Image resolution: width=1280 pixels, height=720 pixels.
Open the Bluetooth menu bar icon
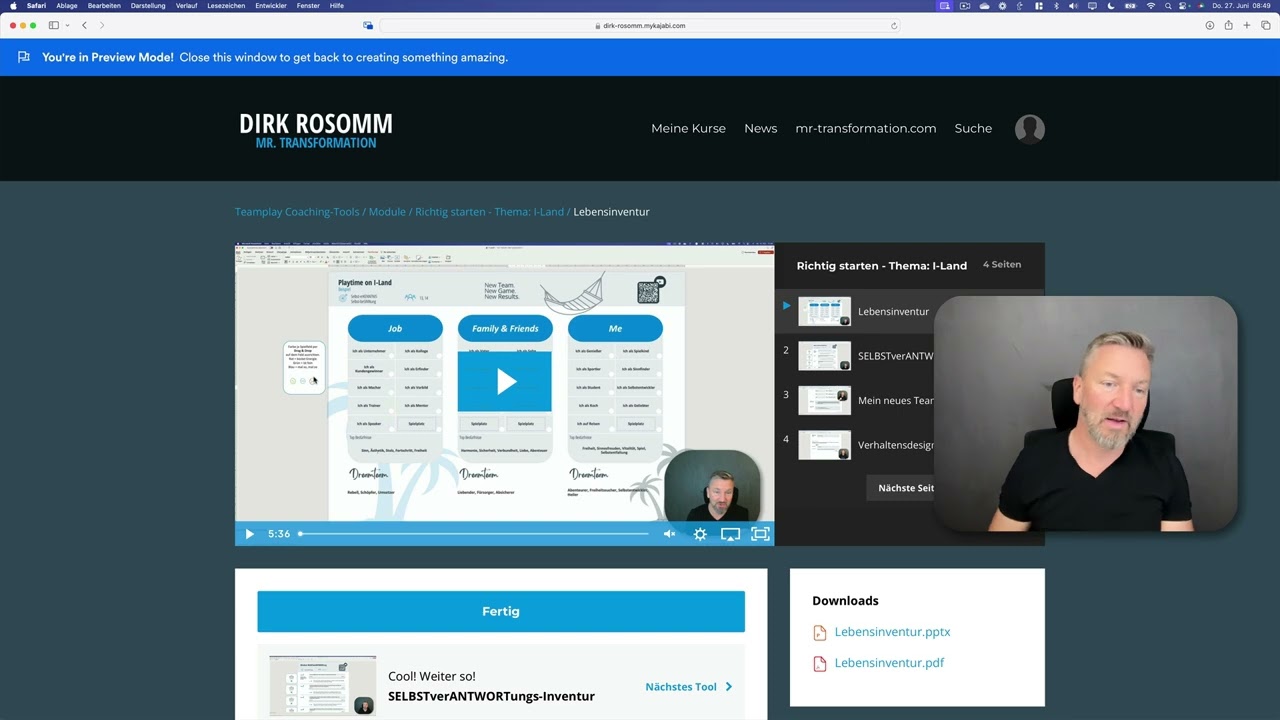[x=1057, y=6]
